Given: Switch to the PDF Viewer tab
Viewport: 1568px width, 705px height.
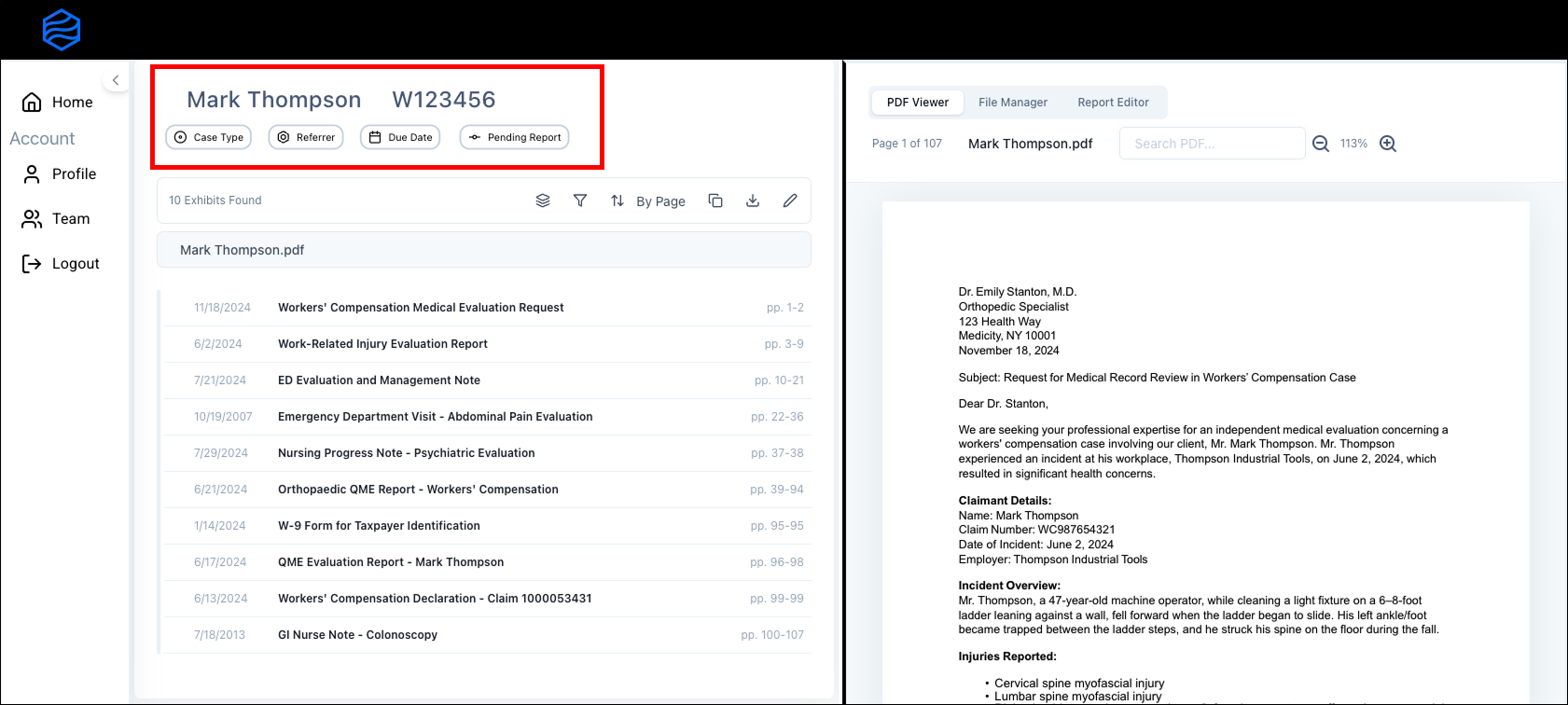Looking at the screenshot, I should (918, 103).
